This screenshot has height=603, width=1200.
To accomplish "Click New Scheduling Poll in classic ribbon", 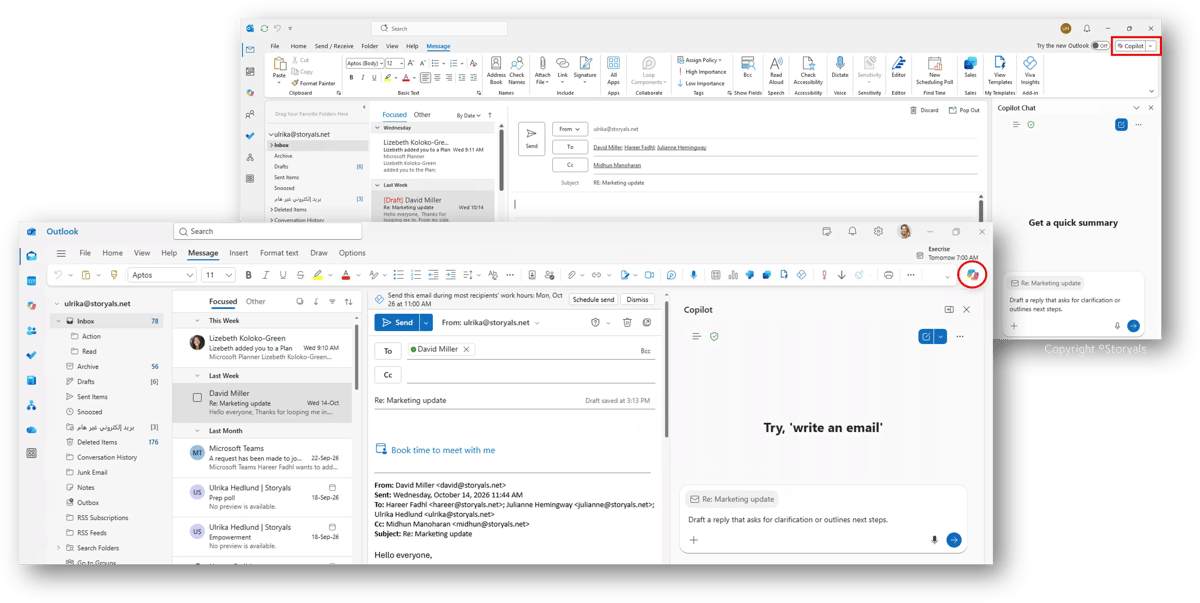I will 935,70.
